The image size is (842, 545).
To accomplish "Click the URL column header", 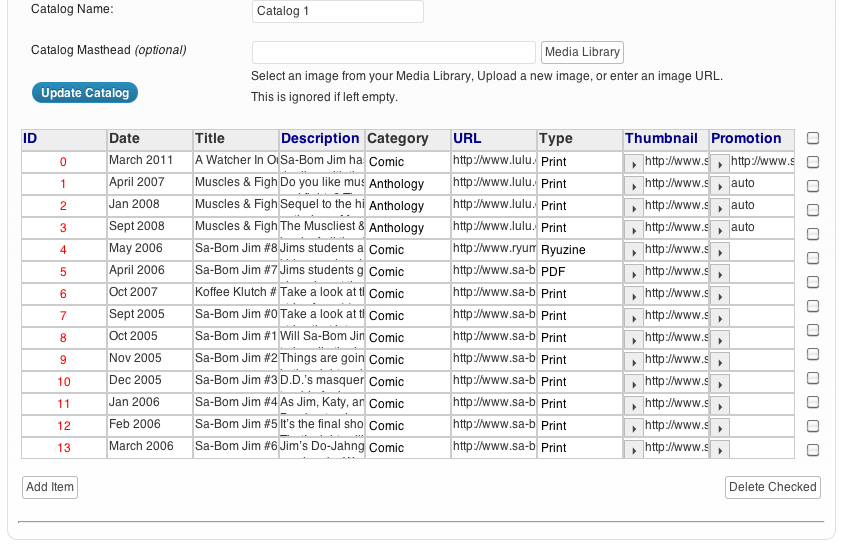I will pos(467,139).
